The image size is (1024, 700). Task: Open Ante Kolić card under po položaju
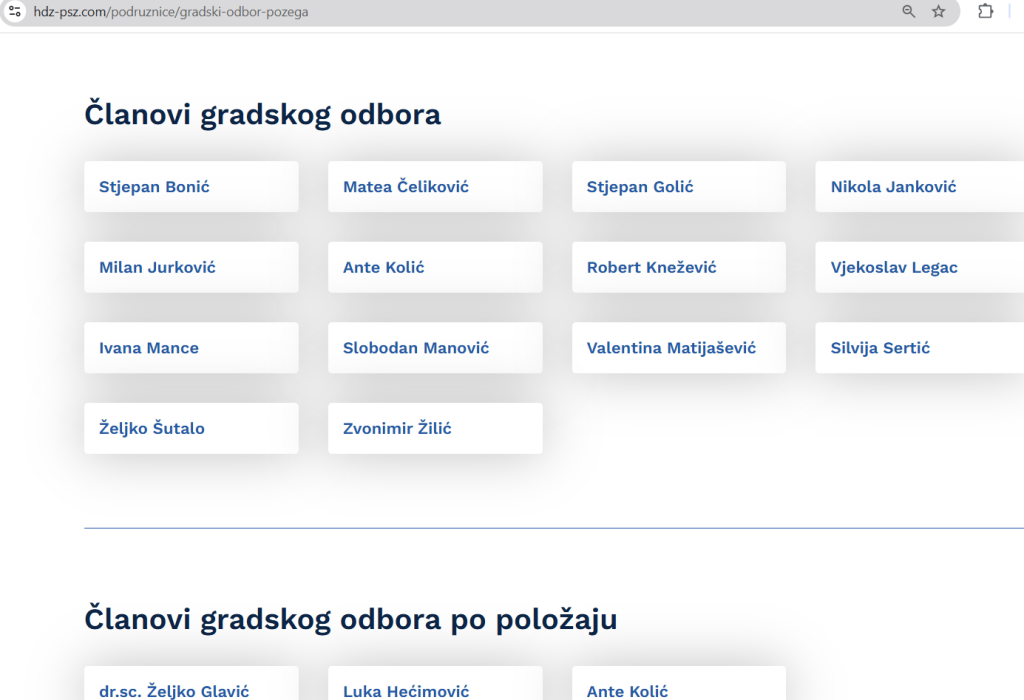tap(679, 684)
